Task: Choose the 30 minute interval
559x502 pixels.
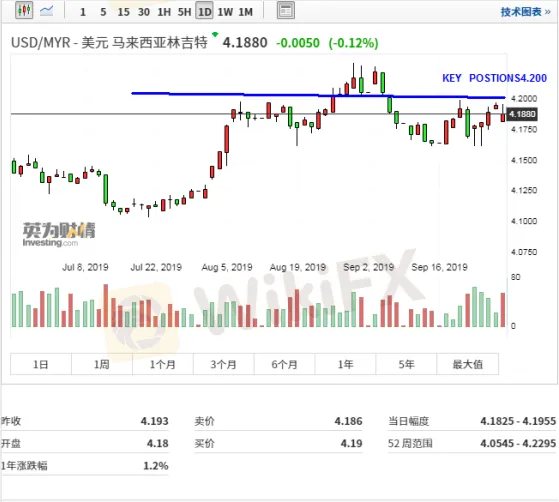Action: (144, 12)
